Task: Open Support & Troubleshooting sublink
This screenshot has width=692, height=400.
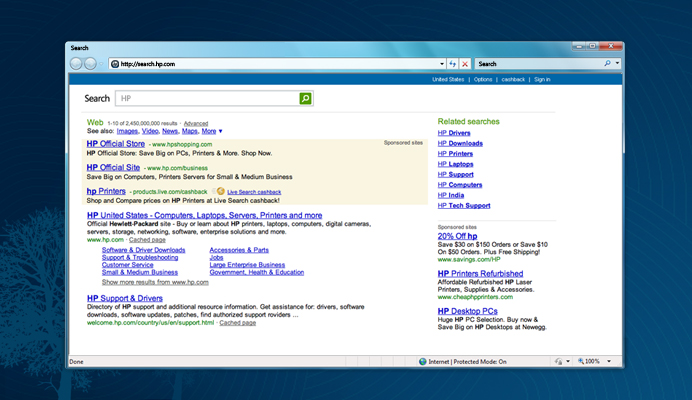Action: pos(140,257)
